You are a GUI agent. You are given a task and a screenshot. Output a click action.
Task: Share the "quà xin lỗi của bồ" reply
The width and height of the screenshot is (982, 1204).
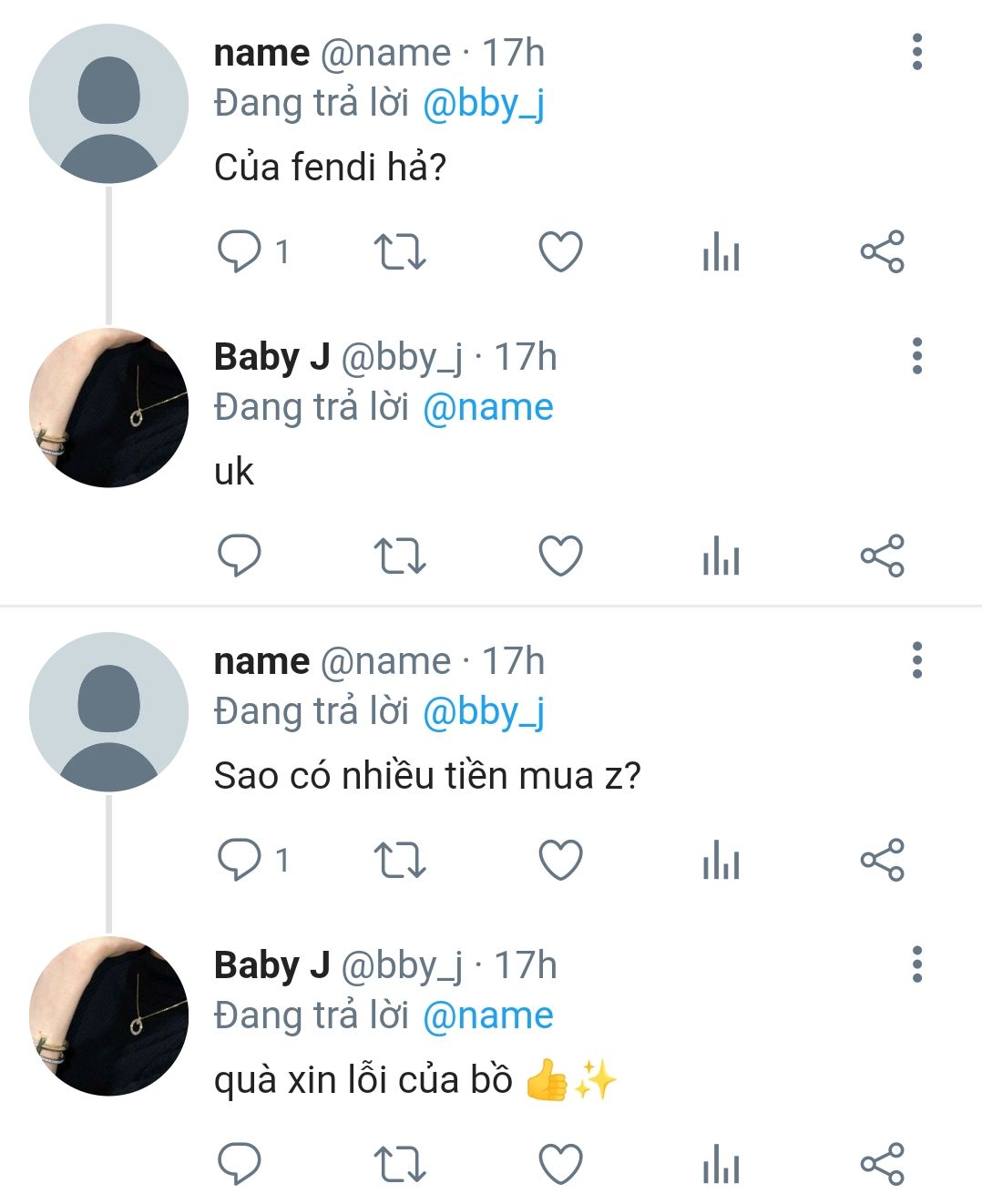882,1164
